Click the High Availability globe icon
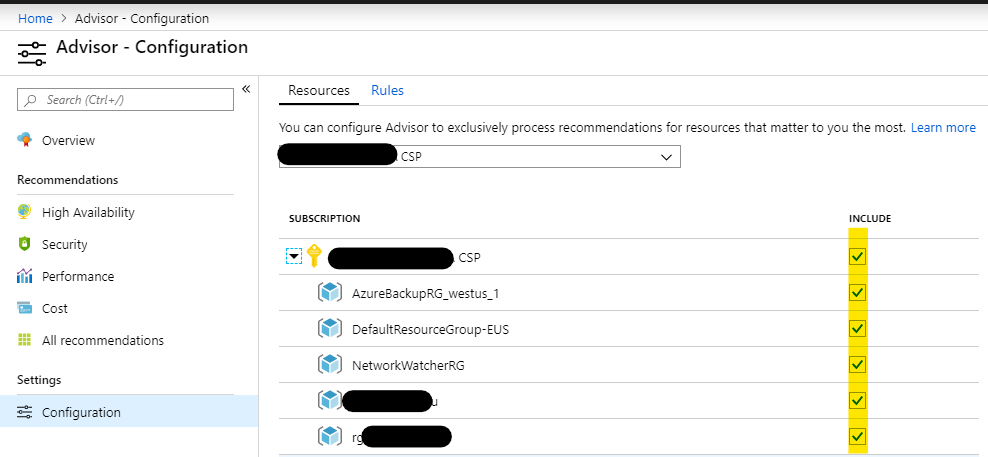This screenshot has width=988, height=457. pyautogui.click(x=25, y=212)
